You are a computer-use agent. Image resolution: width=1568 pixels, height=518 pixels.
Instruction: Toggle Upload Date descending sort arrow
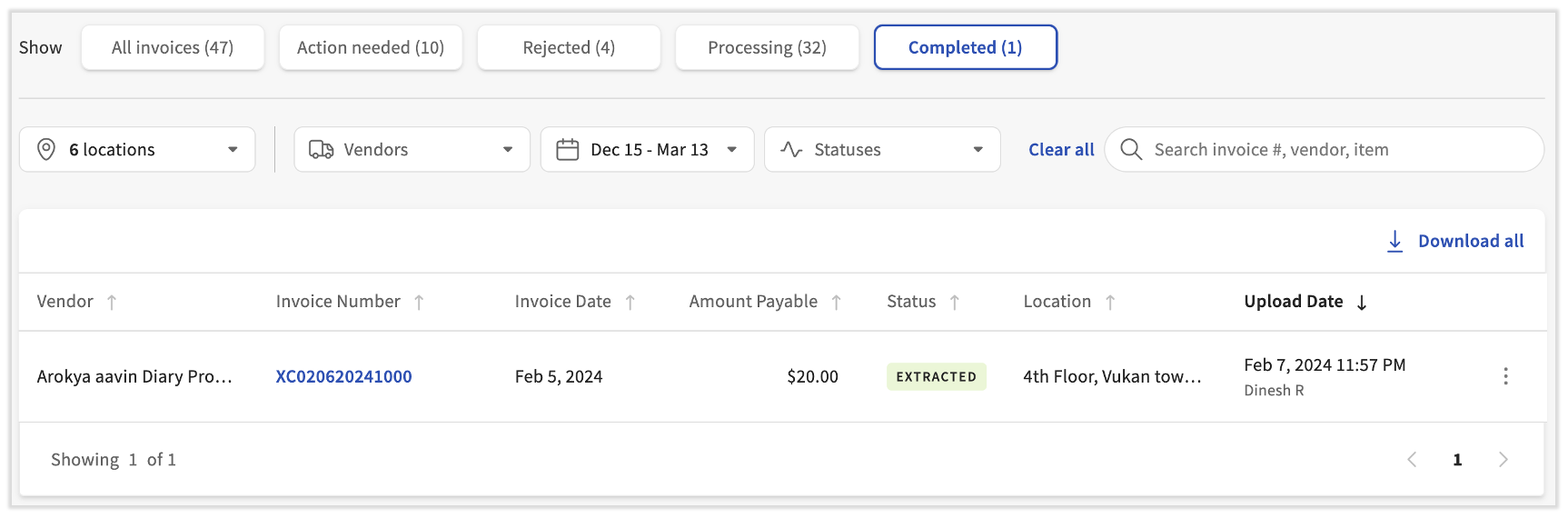[x=1361, y=303]
